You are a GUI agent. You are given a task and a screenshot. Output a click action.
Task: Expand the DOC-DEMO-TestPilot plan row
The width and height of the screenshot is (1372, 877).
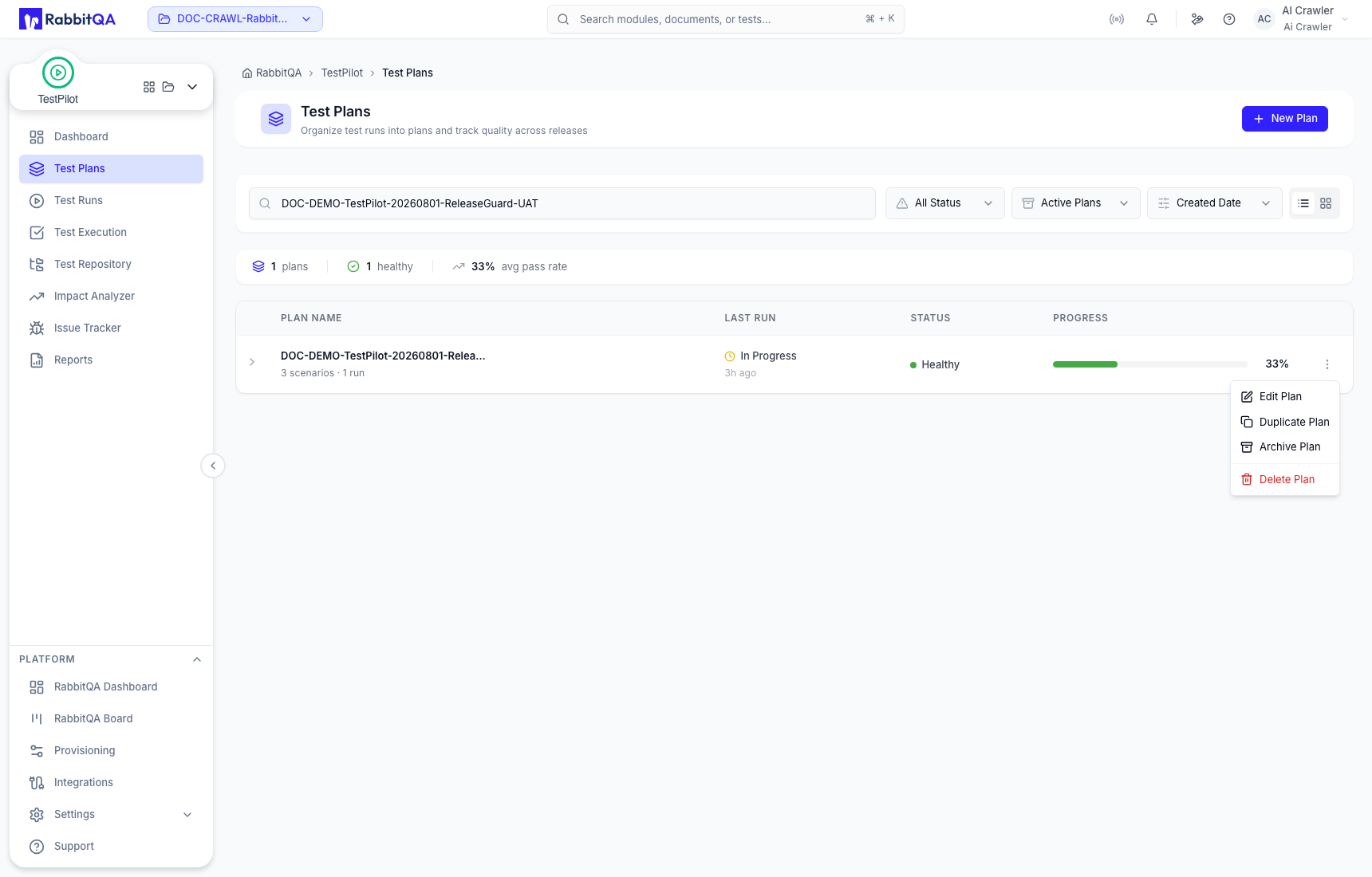[x=252, y=362]
